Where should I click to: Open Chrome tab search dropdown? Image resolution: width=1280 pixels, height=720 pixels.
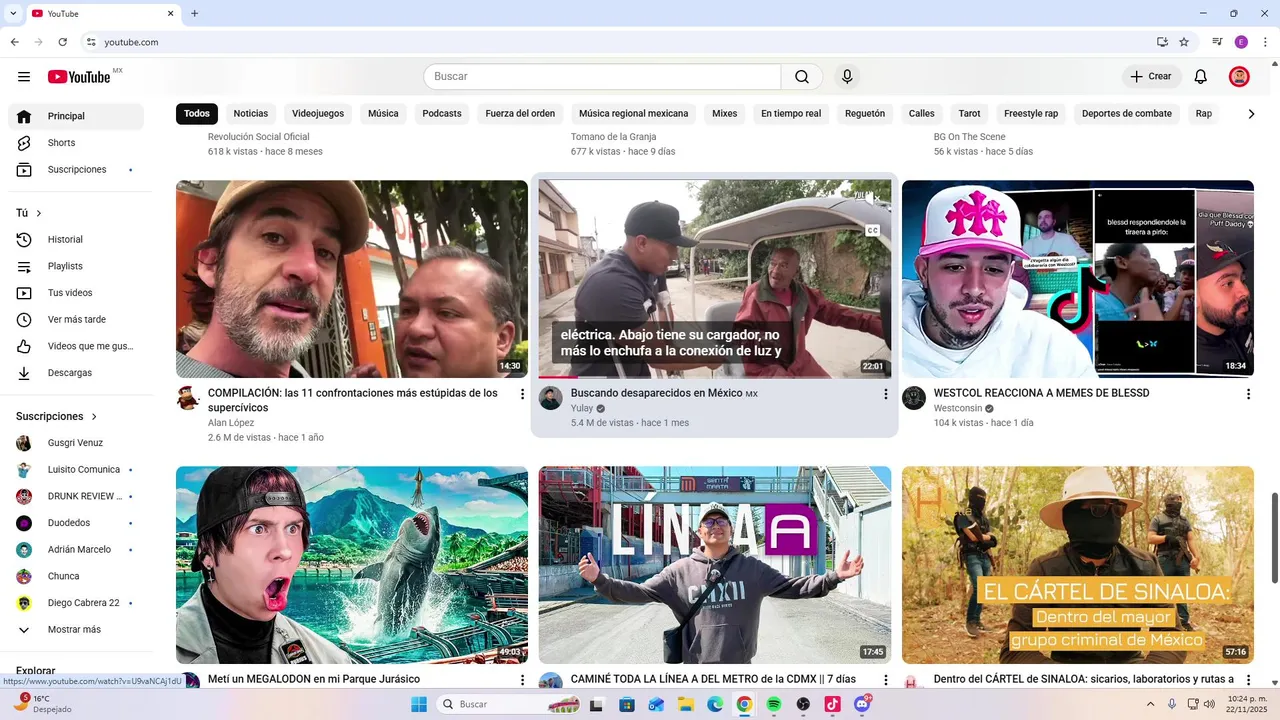click(x=13, y=14)
